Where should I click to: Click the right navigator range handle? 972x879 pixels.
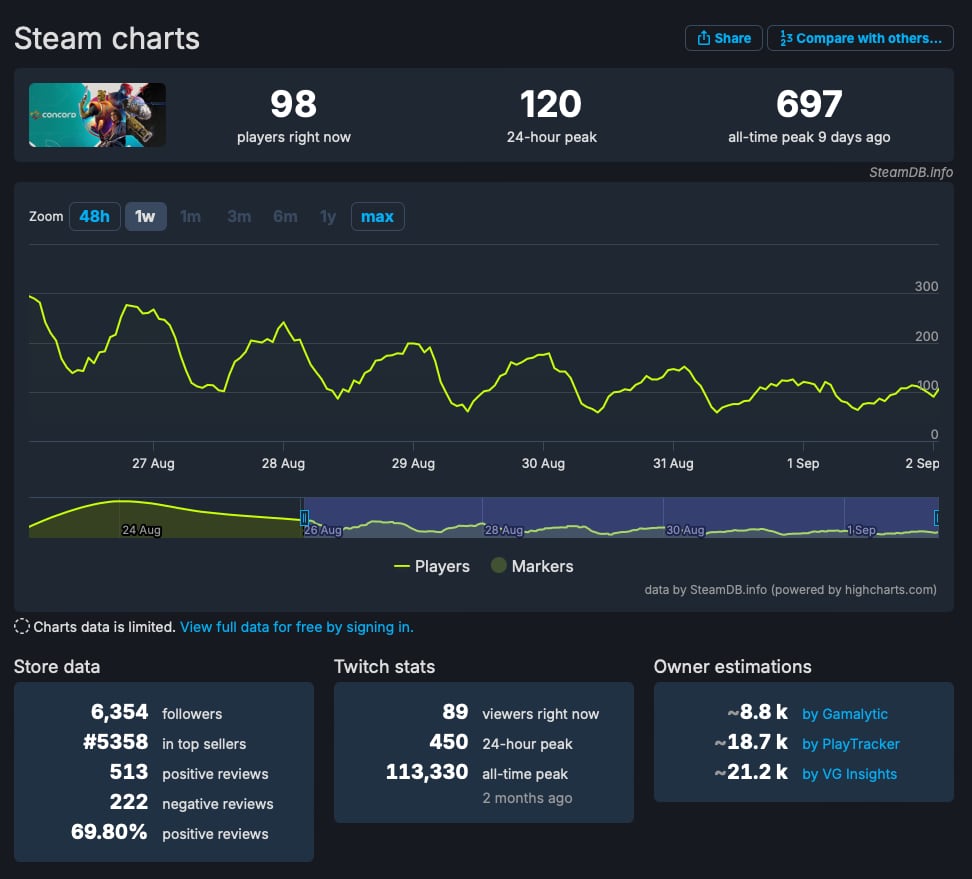click(937, 517)
